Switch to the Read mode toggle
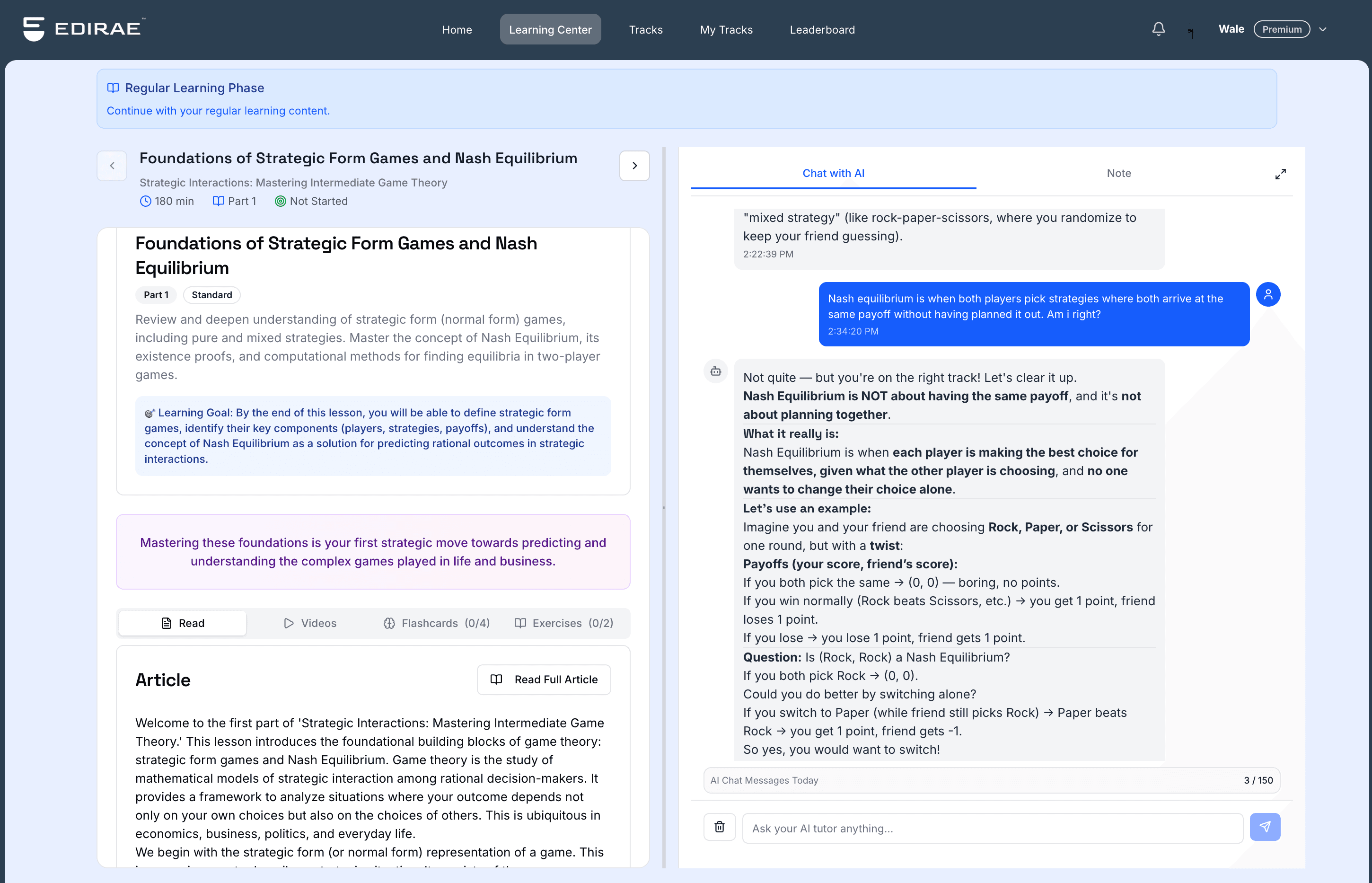The width and height of the screenshot is (1372, 883). pos(182,623)
